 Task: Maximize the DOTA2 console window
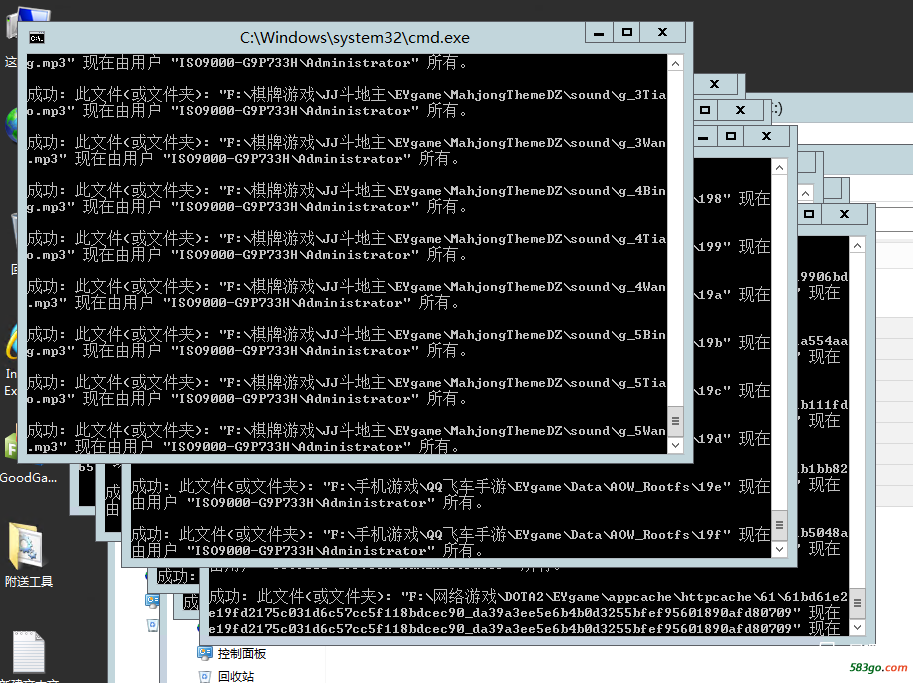coord(809,214)
